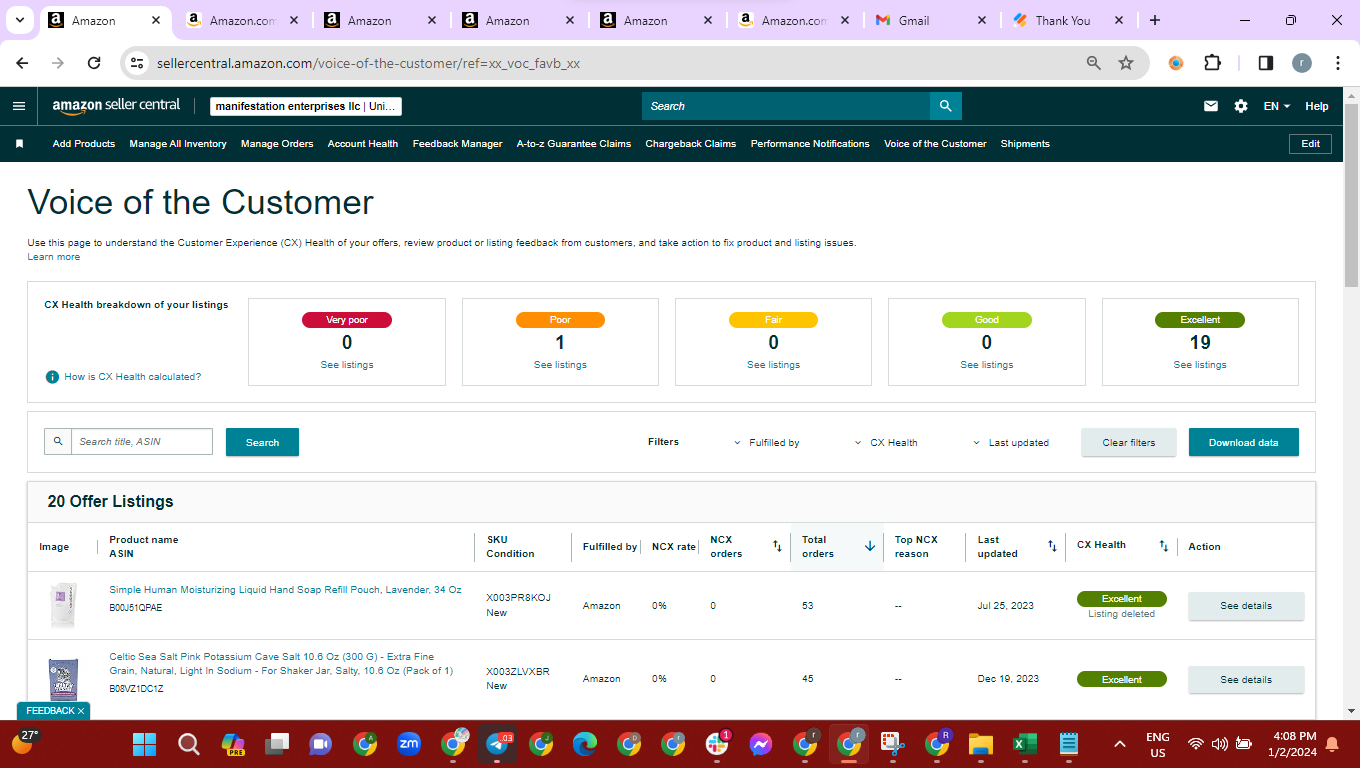Show hidden system tray icons

pos(1120,744)
